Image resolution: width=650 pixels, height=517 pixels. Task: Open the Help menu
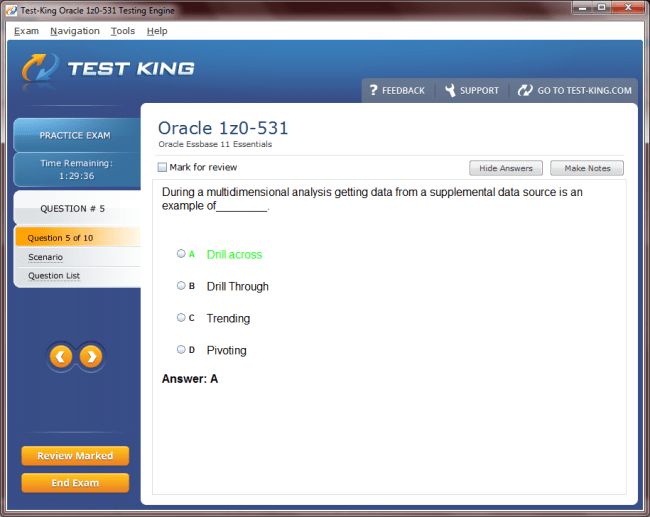[157, 31]
